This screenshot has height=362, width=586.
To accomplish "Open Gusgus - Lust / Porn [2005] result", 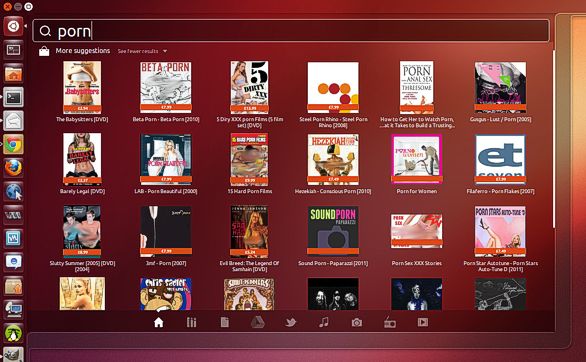I will click(x=500, y=92).
